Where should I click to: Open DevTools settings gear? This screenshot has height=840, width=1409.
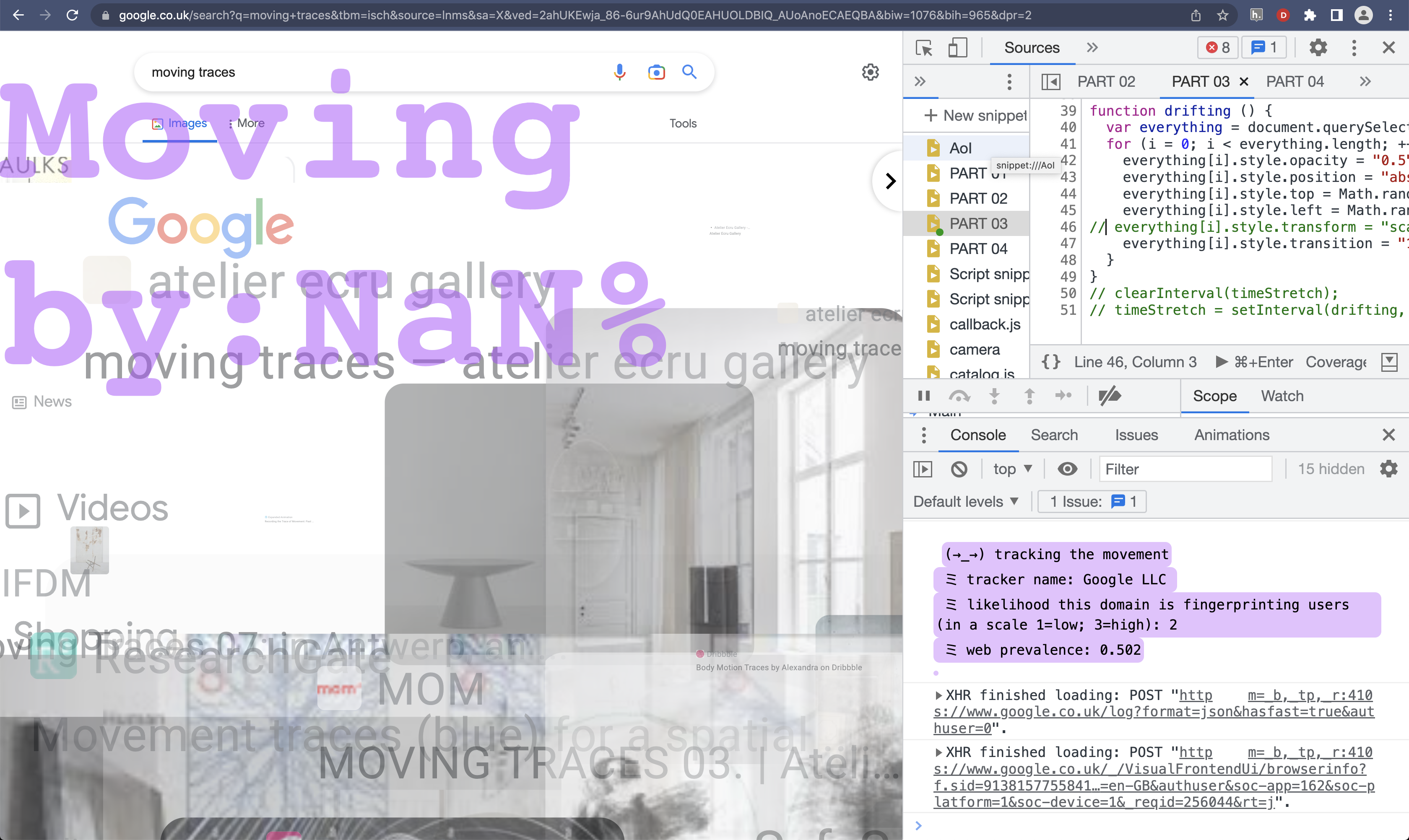[1318, 48]
